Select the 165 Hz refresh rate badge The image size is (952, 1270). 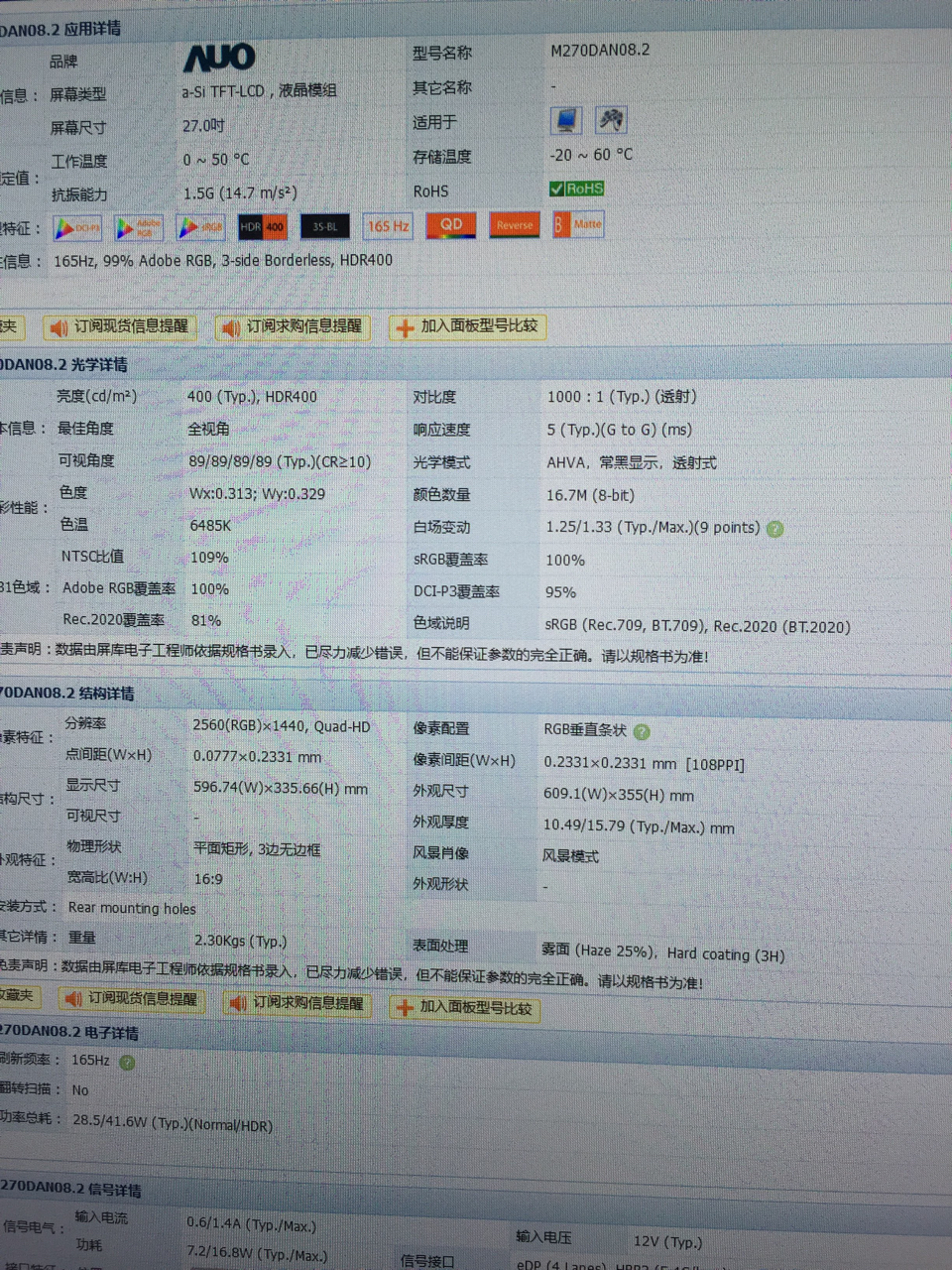coord(388,226)
